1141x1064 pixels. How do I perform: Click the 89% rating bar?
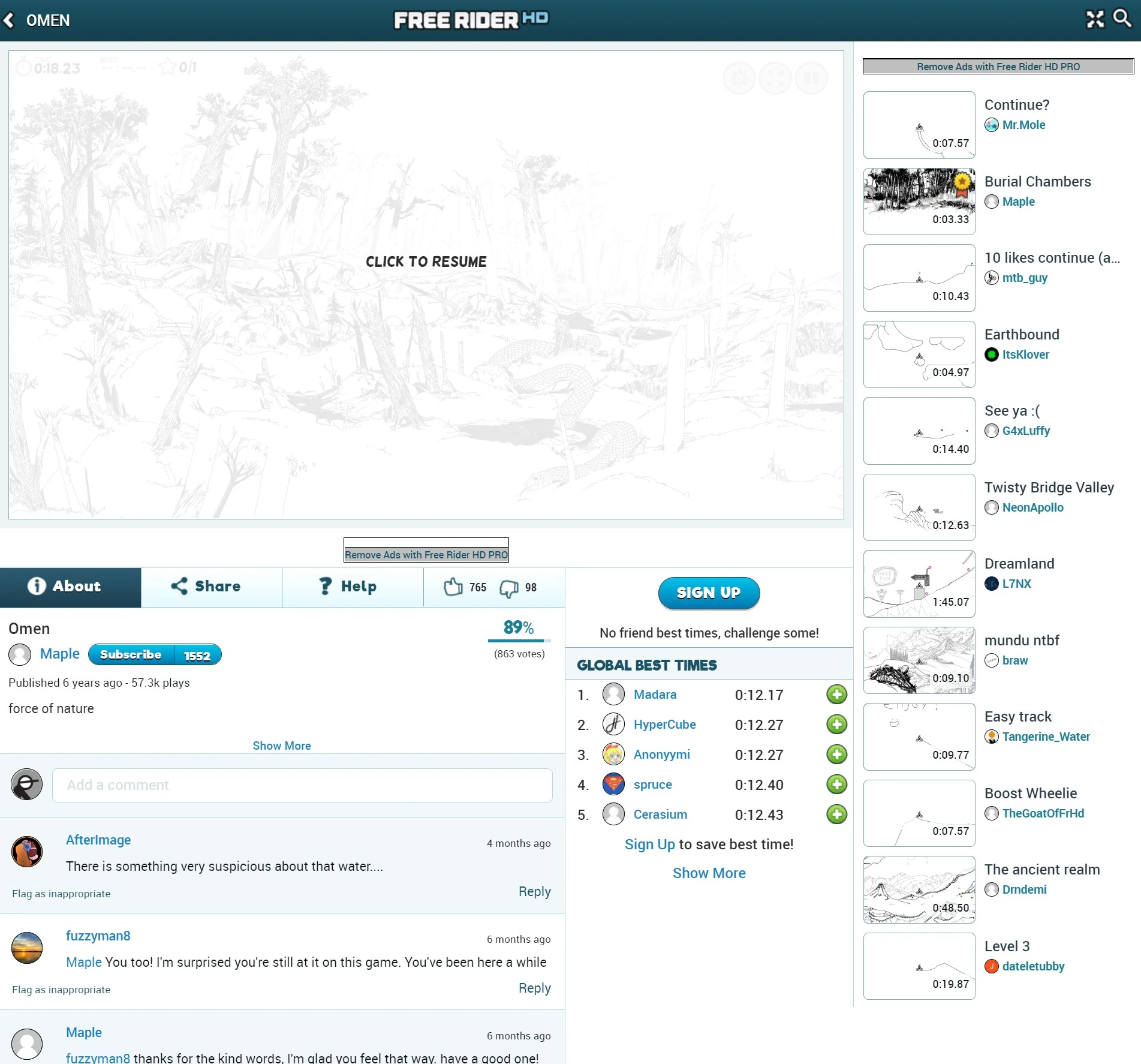tap(519, 641)
